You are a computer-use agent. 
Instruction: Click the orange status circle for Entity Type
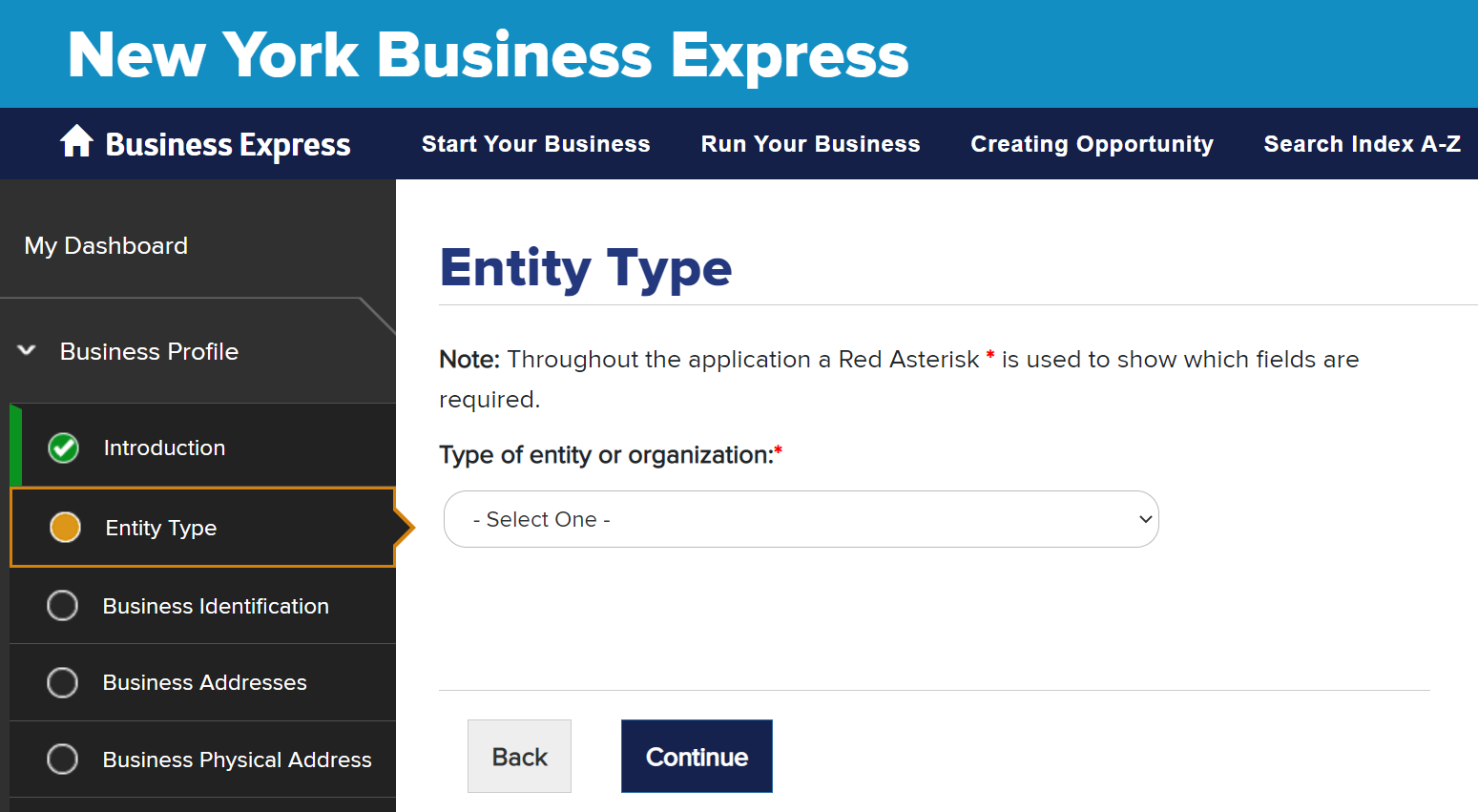[65, 527]
